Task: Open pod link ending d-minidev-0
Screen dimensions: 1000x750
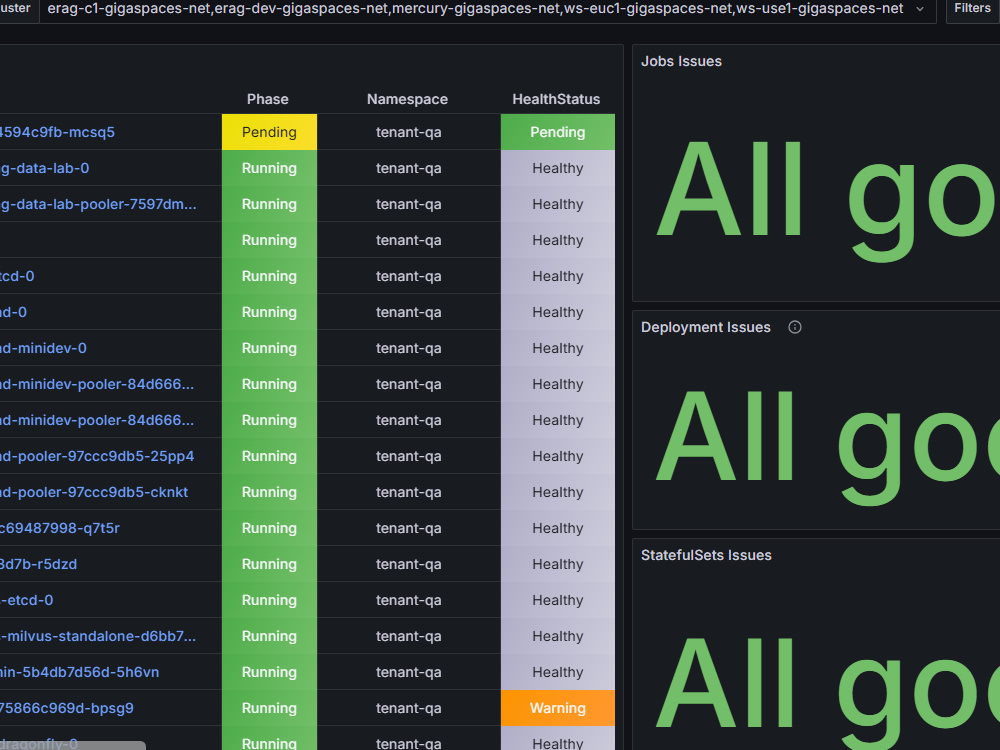Action: coord(43,348)
